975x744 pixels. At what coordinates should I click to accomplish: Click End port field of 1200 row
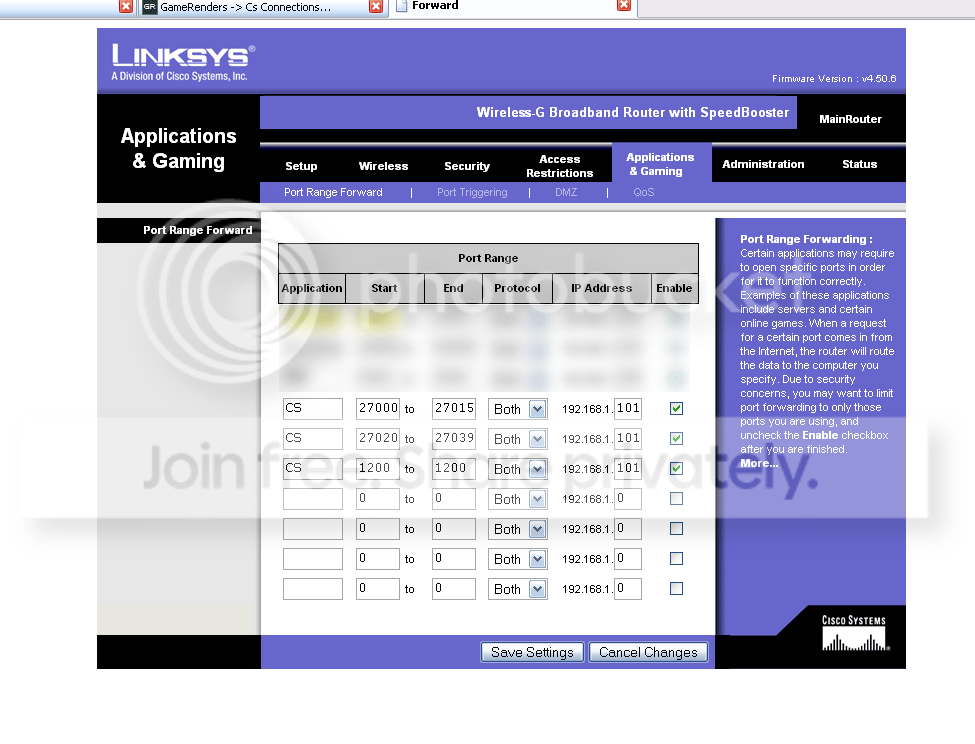(x=454, y=468)
